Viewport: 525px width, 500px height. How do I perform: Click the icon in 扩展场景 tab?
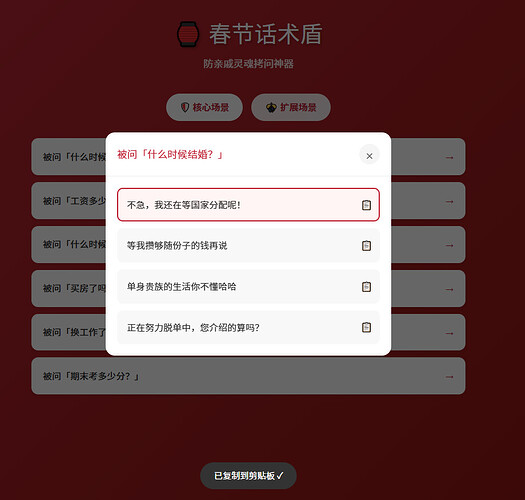271,108
